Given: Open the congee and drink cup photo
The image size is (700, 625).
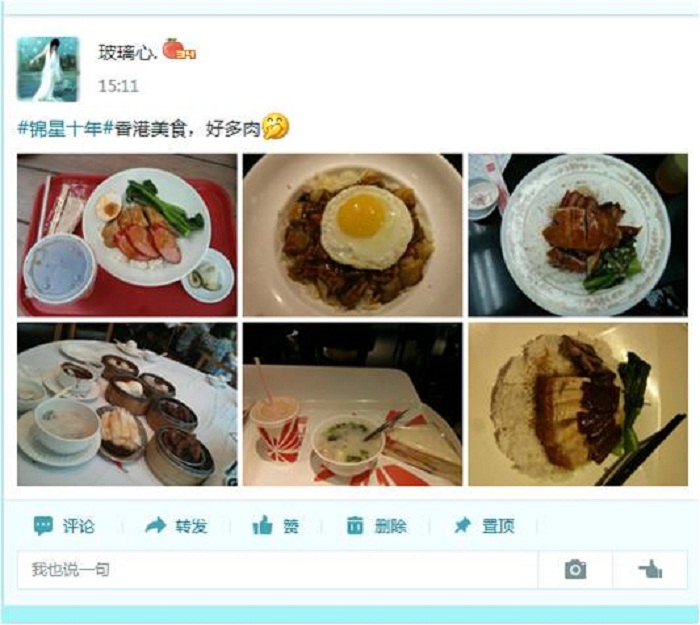Looking at the screenshot, I should pyautogui.click(x=353, y=404).
